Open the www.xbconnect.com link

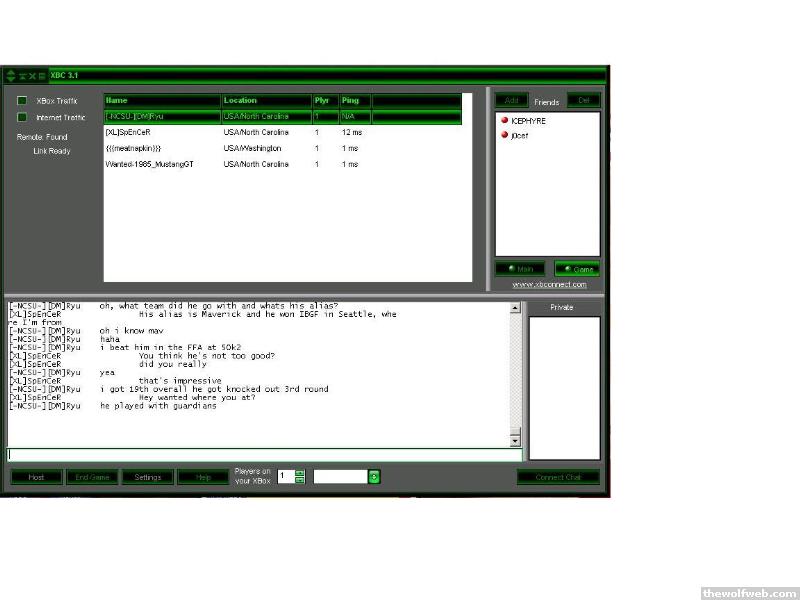pyautogui.click(x=549, y=285)
